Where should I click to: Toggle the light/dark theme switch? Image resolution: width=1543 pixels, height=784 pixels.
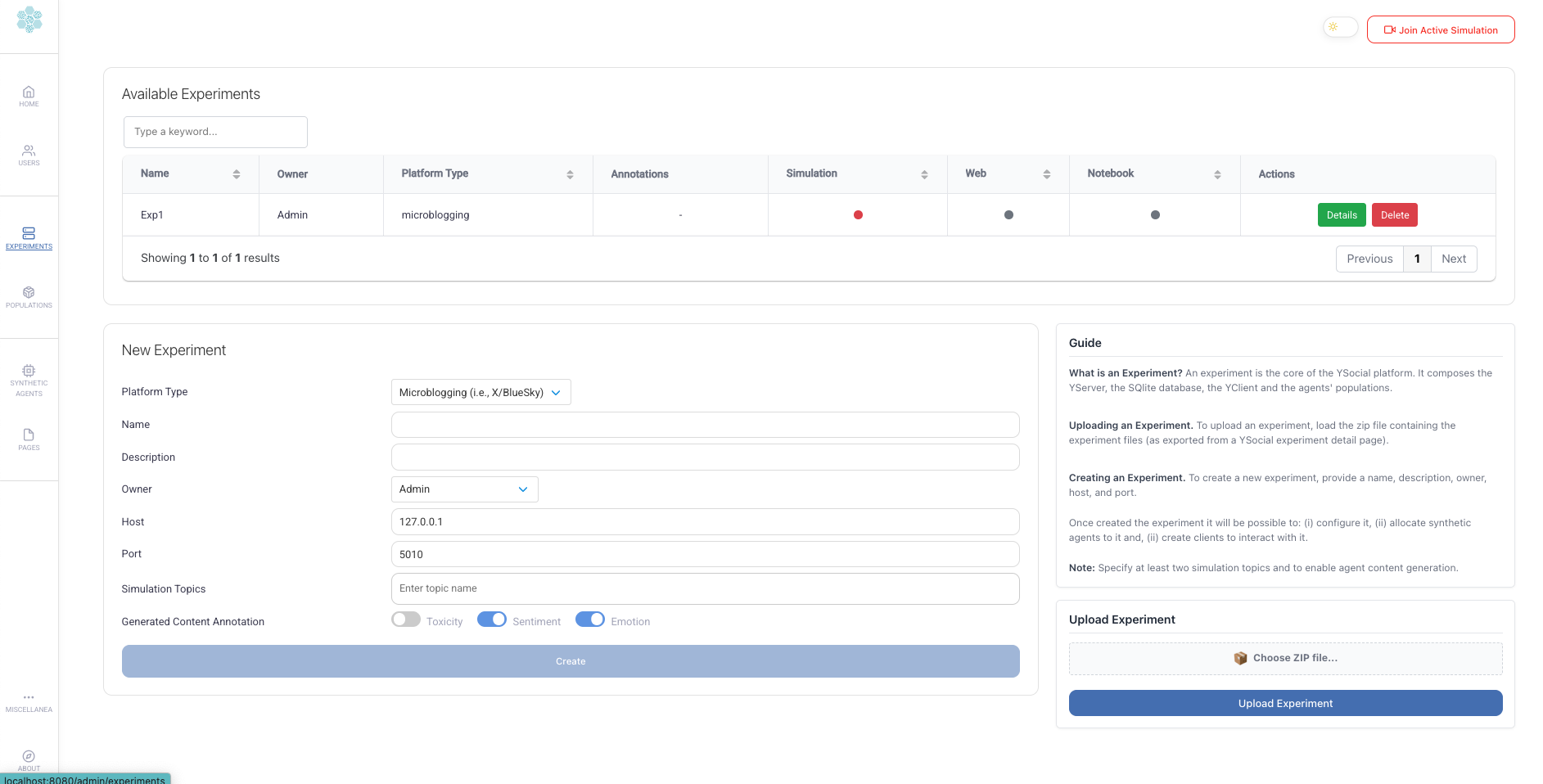click(1340, 28)
